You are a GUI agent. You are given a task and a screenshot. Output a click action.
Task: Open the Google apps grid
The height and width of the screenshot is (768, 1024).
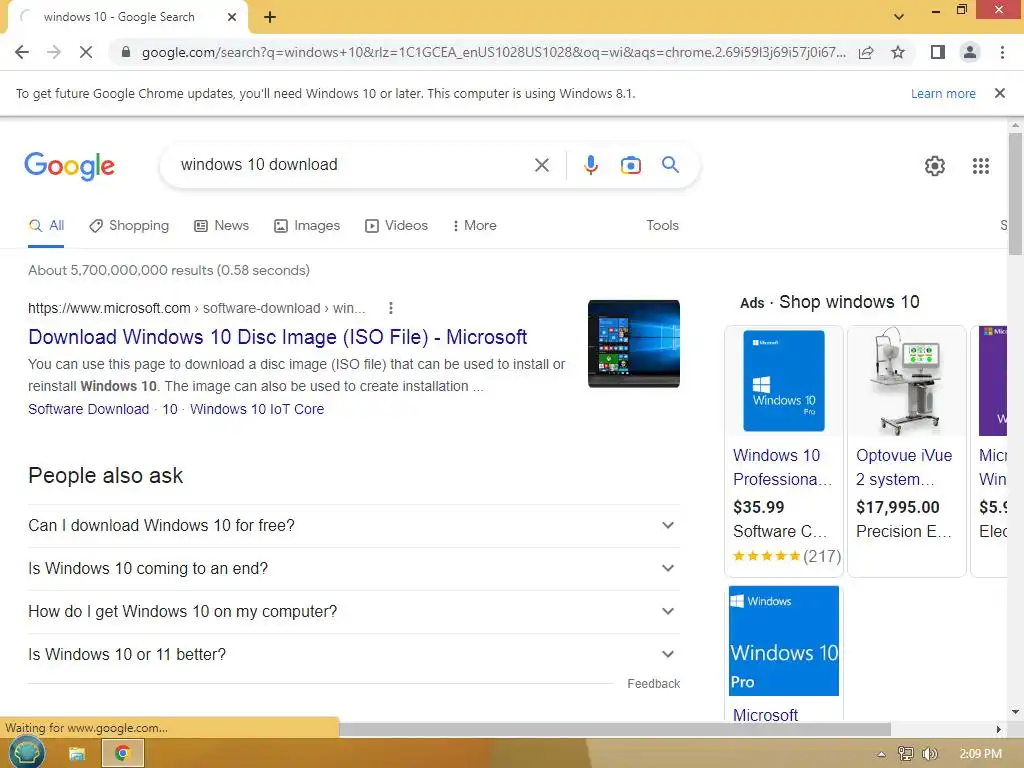[981, 166]
